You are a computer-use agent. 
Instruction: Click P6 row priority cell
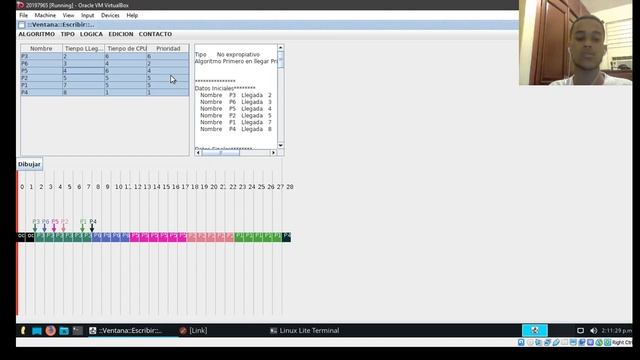tap(168, 63)
